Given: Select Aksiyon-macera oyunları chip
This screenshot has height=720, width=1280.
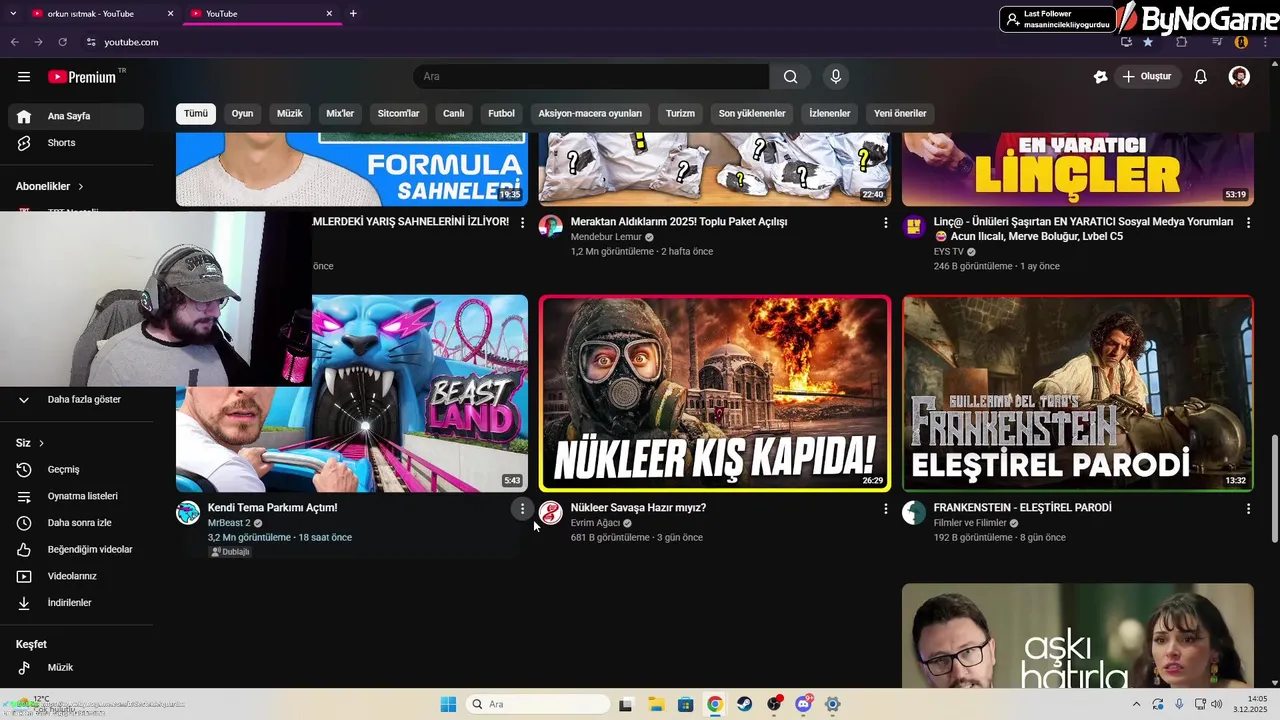Looking at the screenshot, I should click(x=590, y=113).
